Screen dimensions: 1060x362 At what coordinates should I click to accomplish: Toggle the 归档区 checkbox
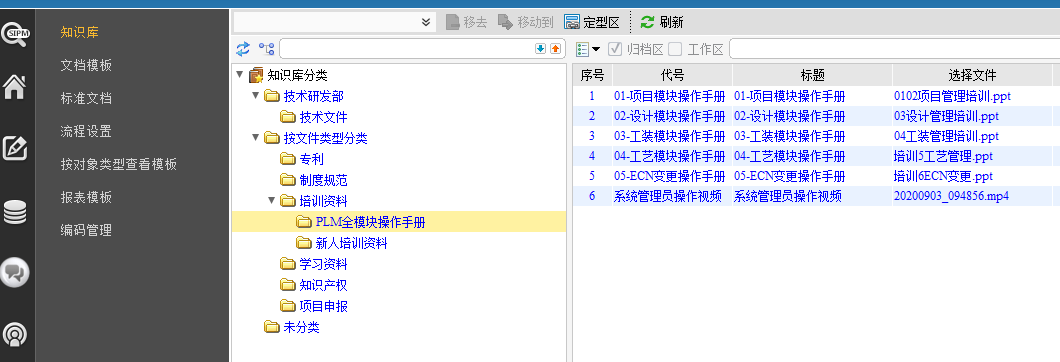click(x=615, y=49)
